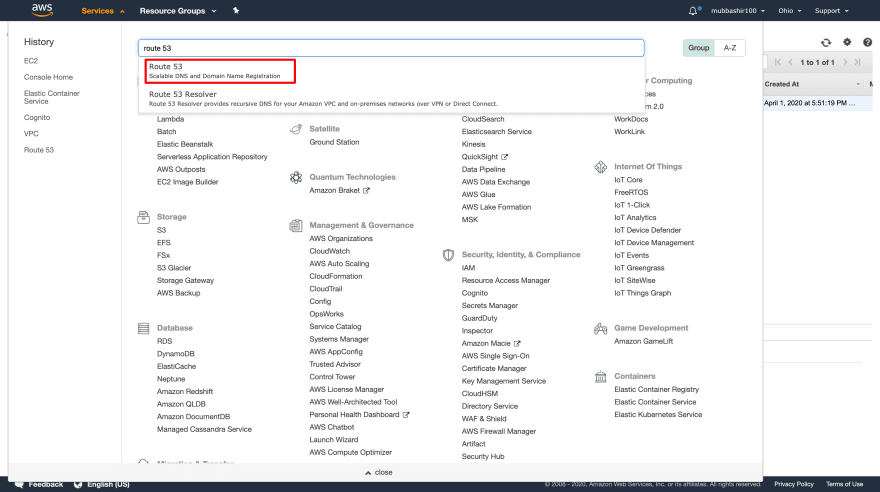Click the Management & Governance icon
The width and height of the screenshot is (880, 492).
(296, 226)
